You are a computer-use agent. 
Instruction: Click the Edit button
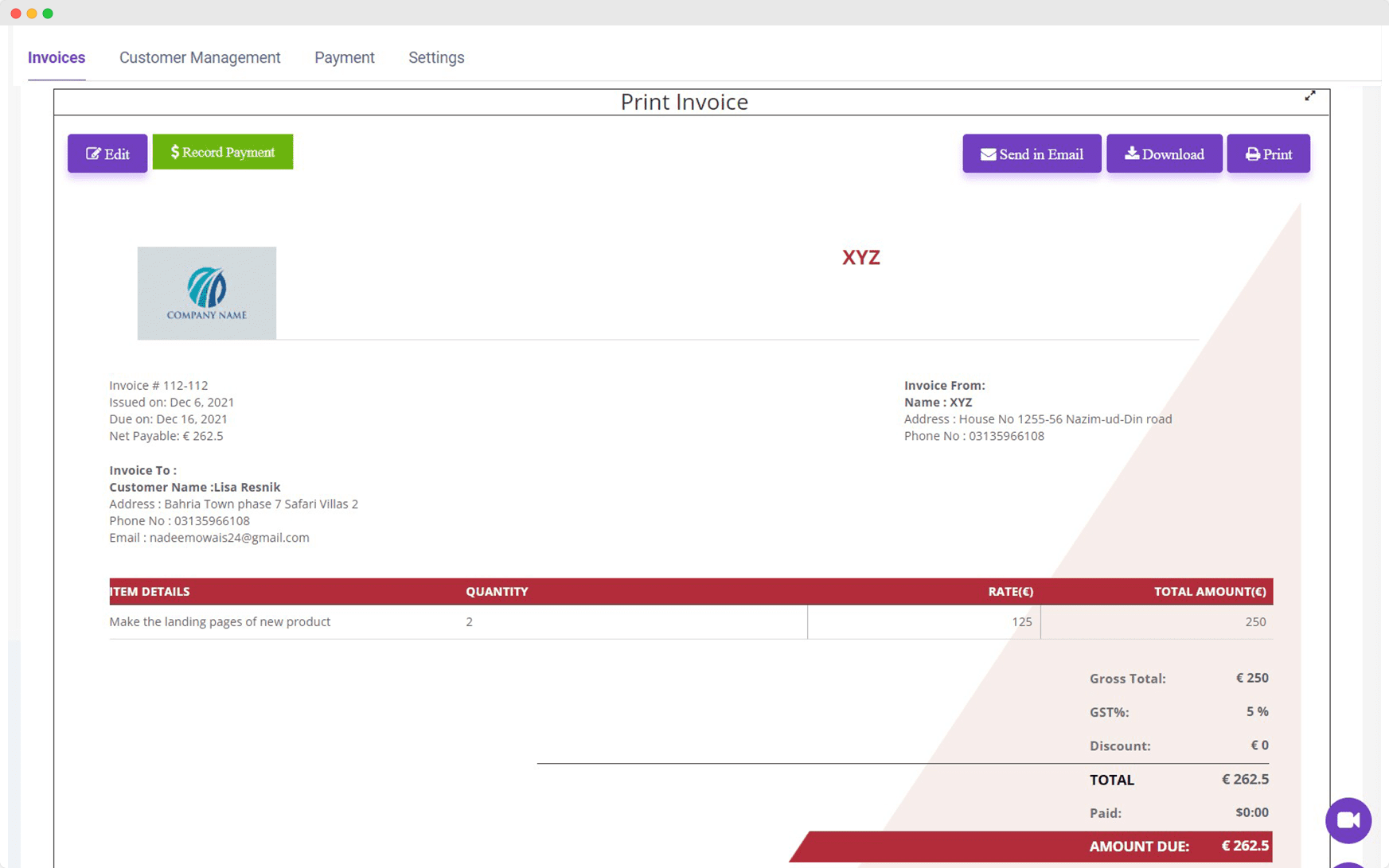[x=107, y=153]
